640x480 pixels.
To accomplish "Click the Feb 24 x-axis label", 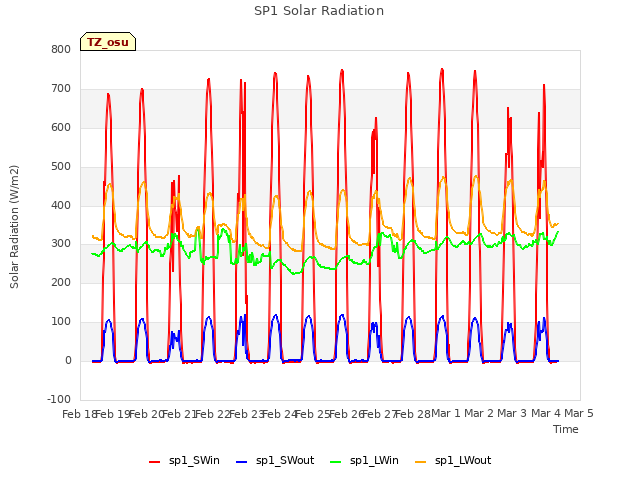I will pyautogui.click(x=279, y=414).
